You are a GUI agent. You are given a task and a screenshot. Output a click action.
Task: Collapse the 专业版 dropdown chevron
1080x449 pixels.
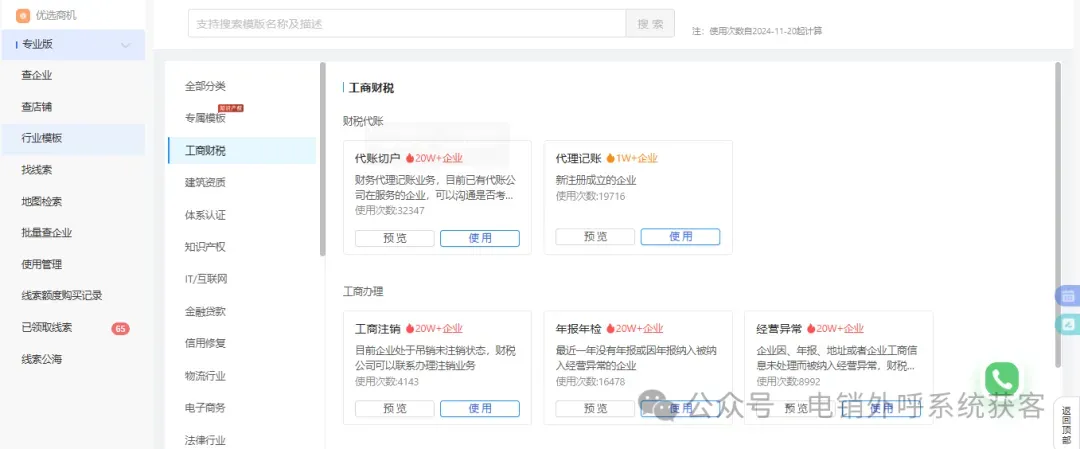(x=126, y=45)
